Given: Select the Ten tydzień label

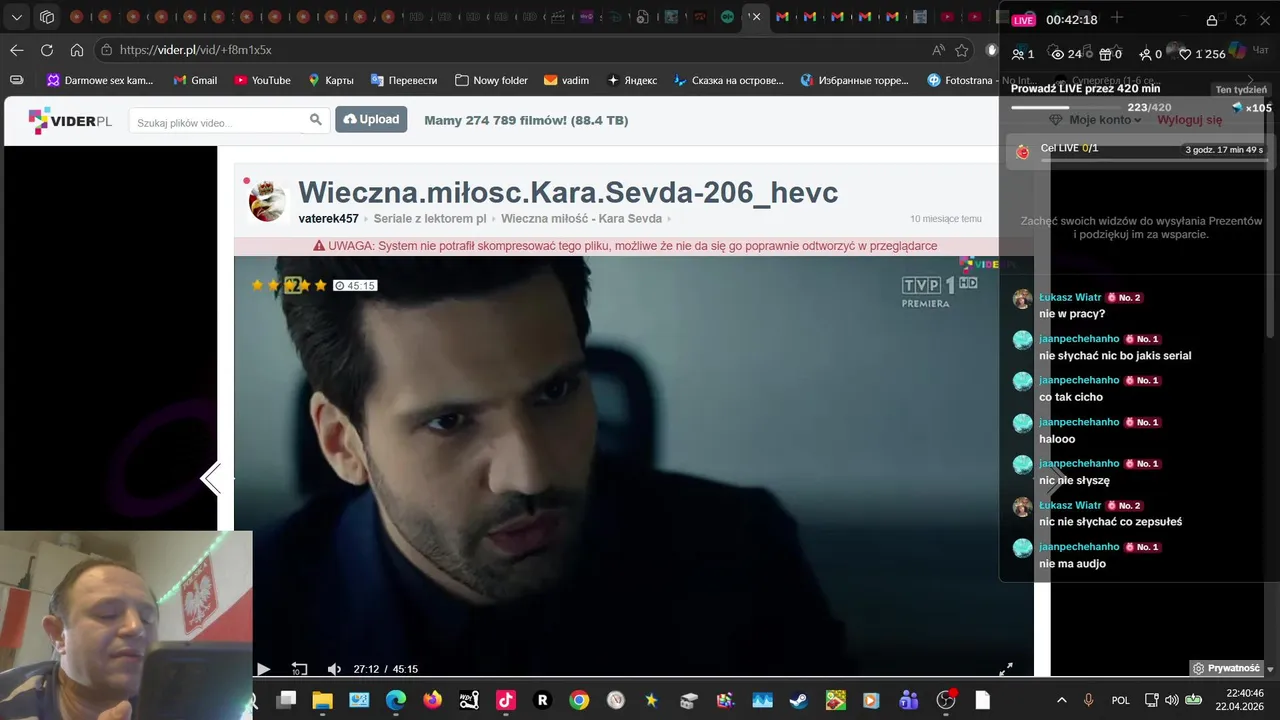Looking at the screenshot, I should click(x=1241, y=89).
